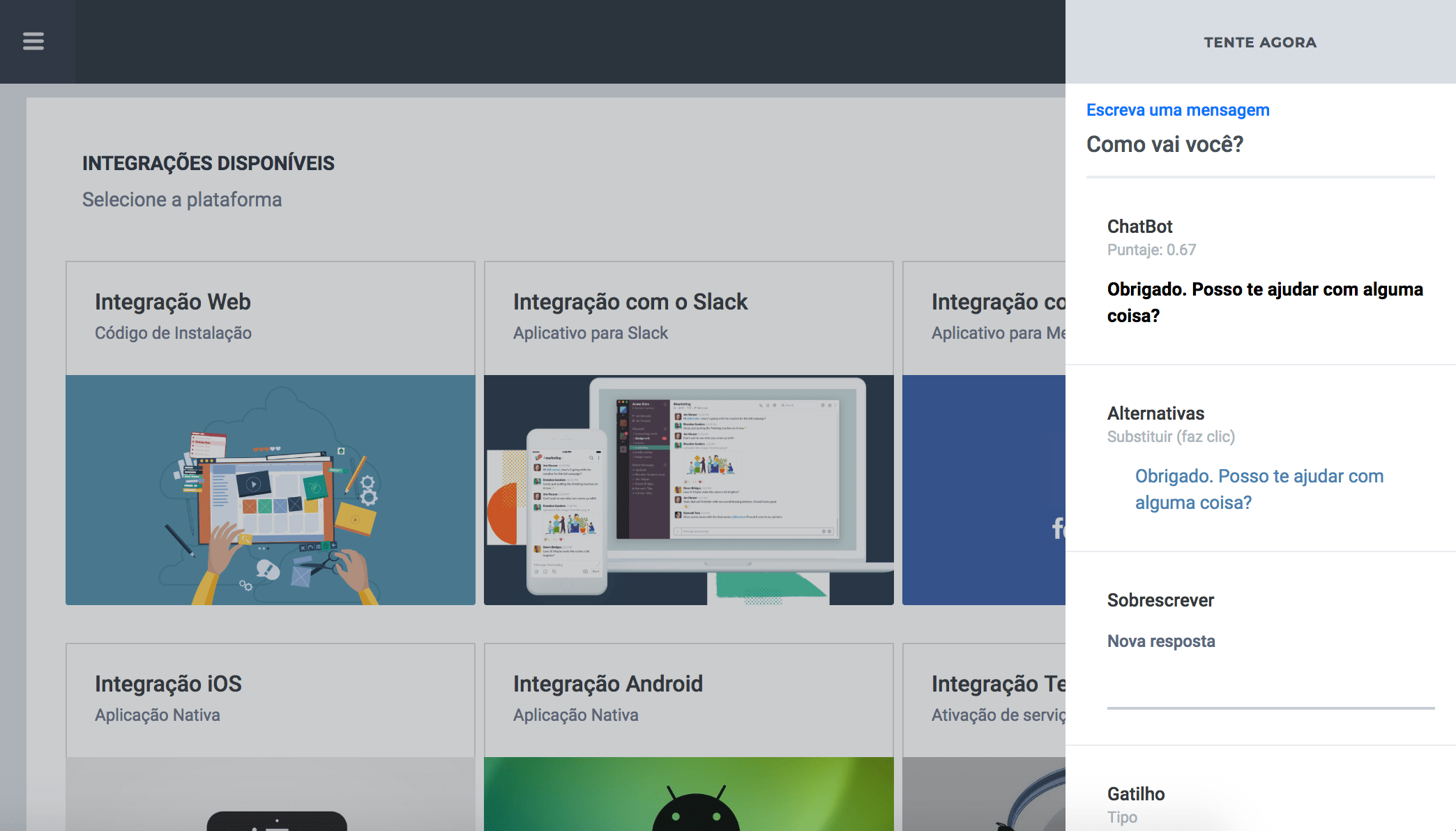Click 'Selecione a plataforma' subtitle
Screen dimensions: 1456x831
click(182, 199)
